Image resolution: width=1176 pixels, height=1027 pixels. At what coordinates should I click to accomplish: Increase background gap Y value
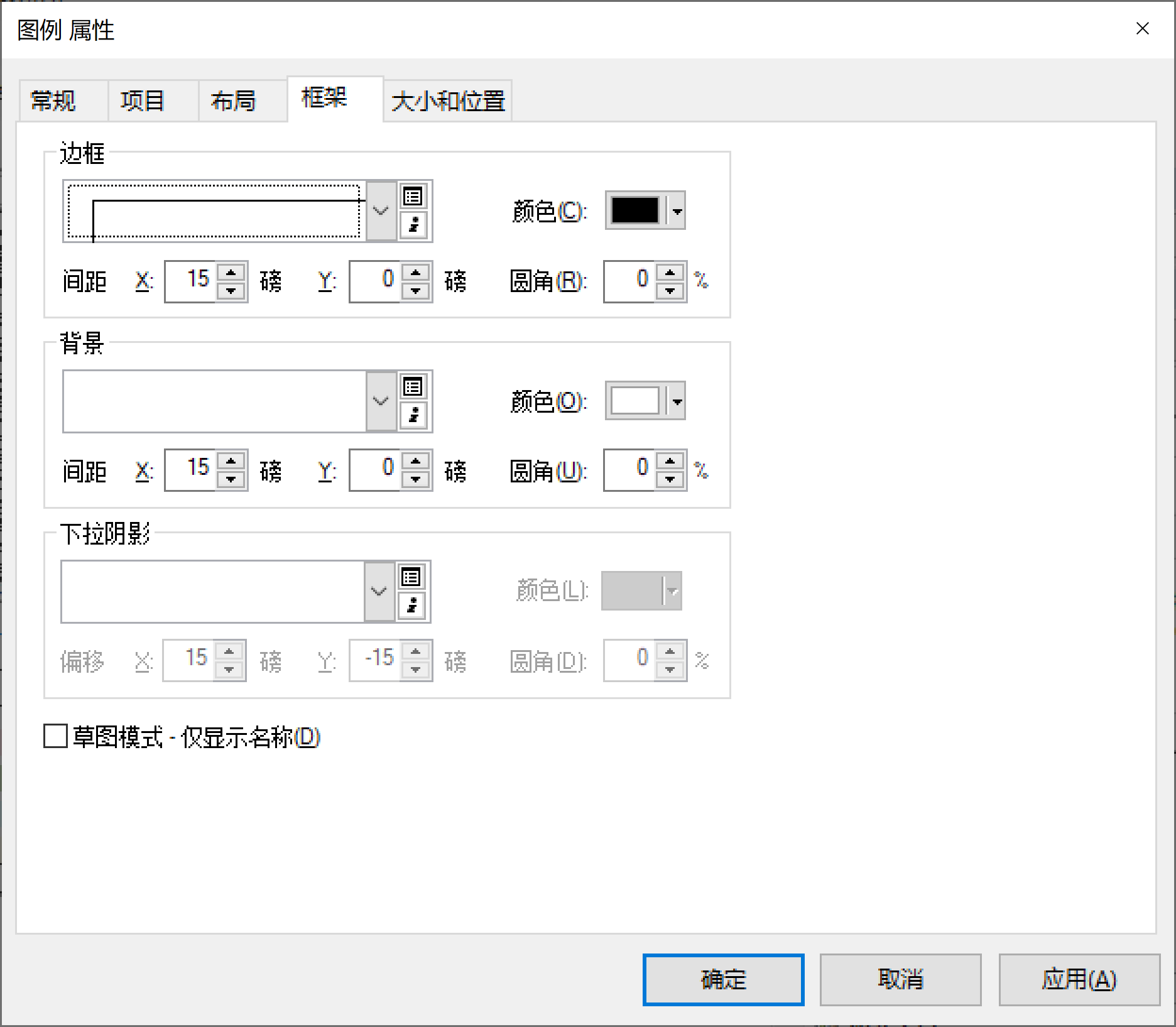pyautogui.click(x=416, y=460)
